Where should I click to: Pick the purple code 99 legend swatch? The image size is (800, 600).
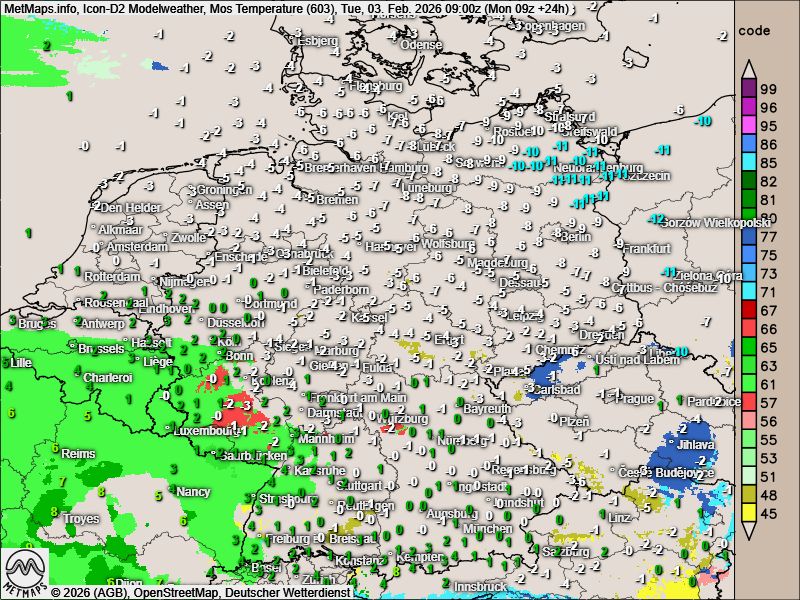[x=750, y=89]
